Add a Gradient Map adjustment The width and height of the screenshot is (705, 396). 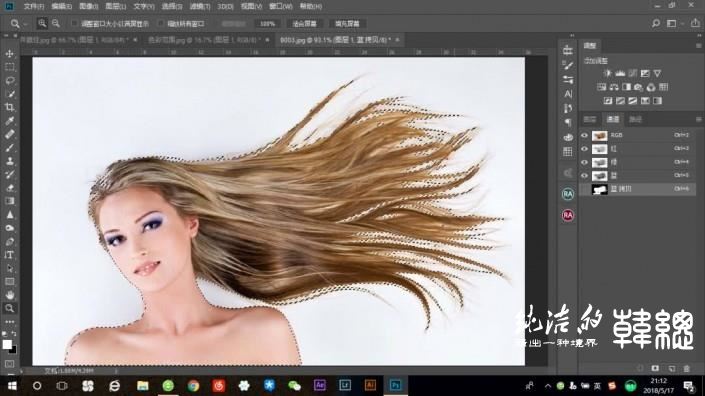(657, 101)
